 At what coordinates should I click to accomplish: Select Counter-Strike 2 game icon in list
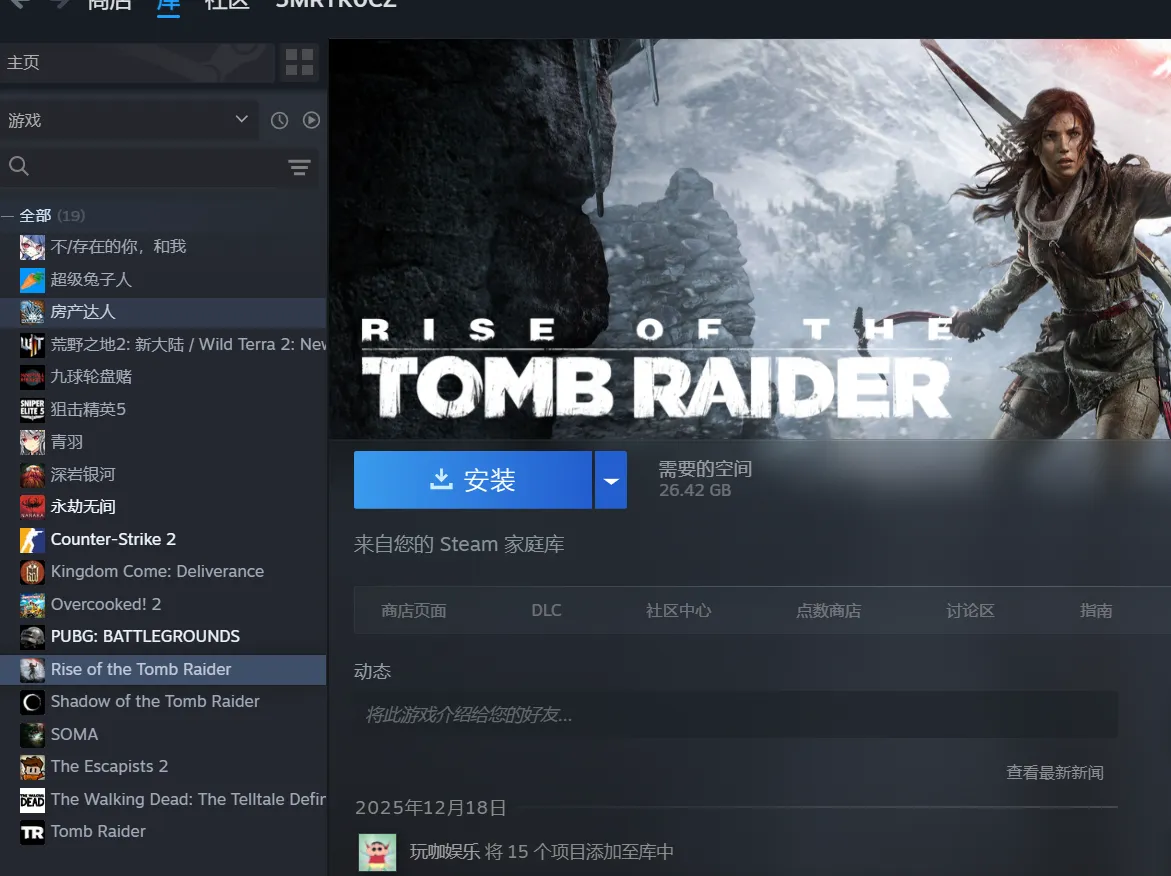pyautogui.click(x=33, y=540)
